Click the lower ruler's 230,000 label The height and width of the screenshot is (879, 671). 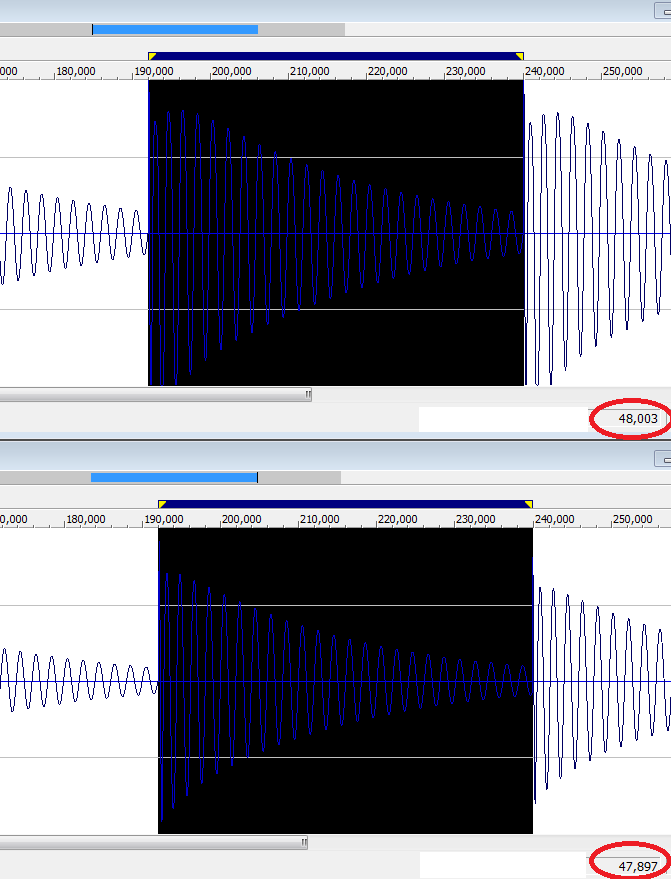[475, 519]
